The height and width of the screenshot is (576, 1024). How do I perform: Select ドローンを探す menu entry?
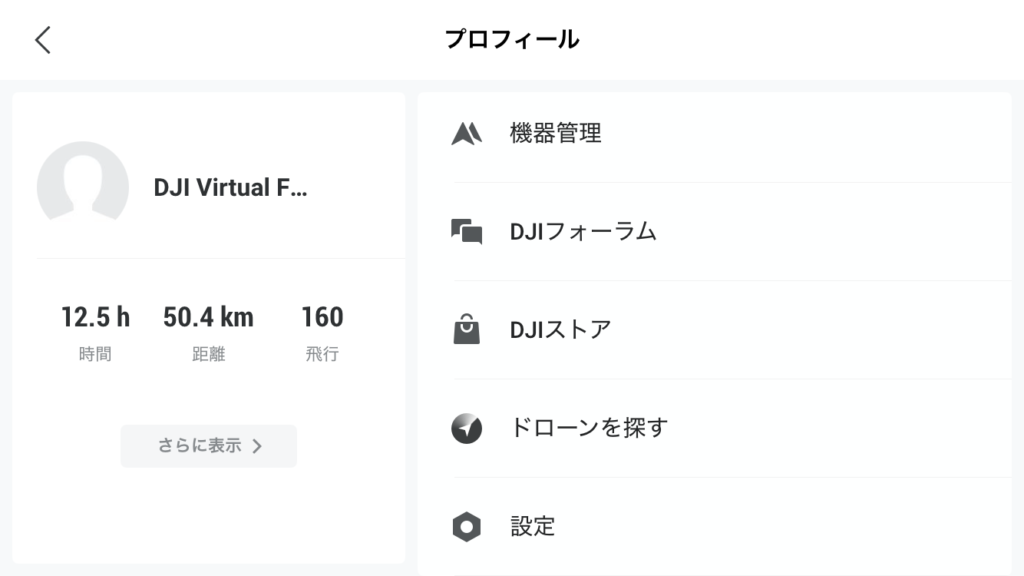point(714,428)
